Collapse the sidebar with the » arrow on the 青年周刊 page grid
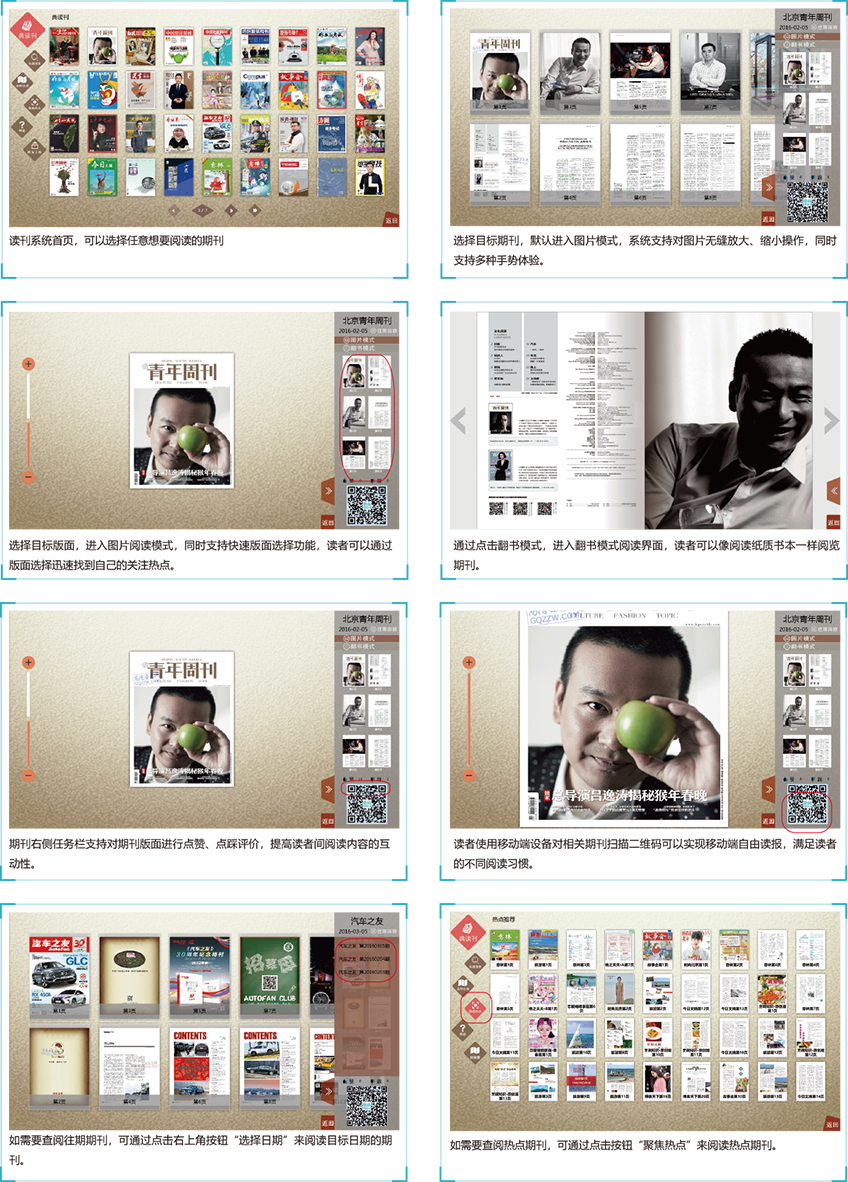The height and width of the screenshot is (1182, 848). coord(769,188)
